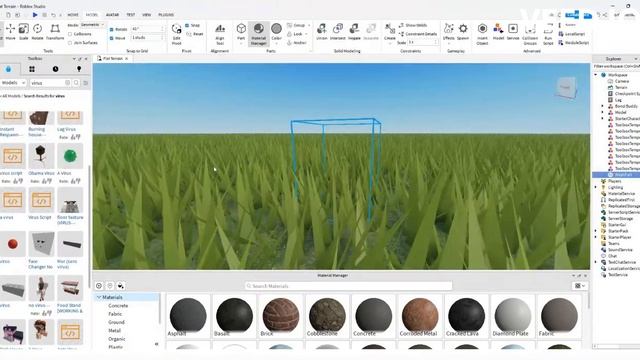Expand the Lighting node in Explorer

coord(596,187)
